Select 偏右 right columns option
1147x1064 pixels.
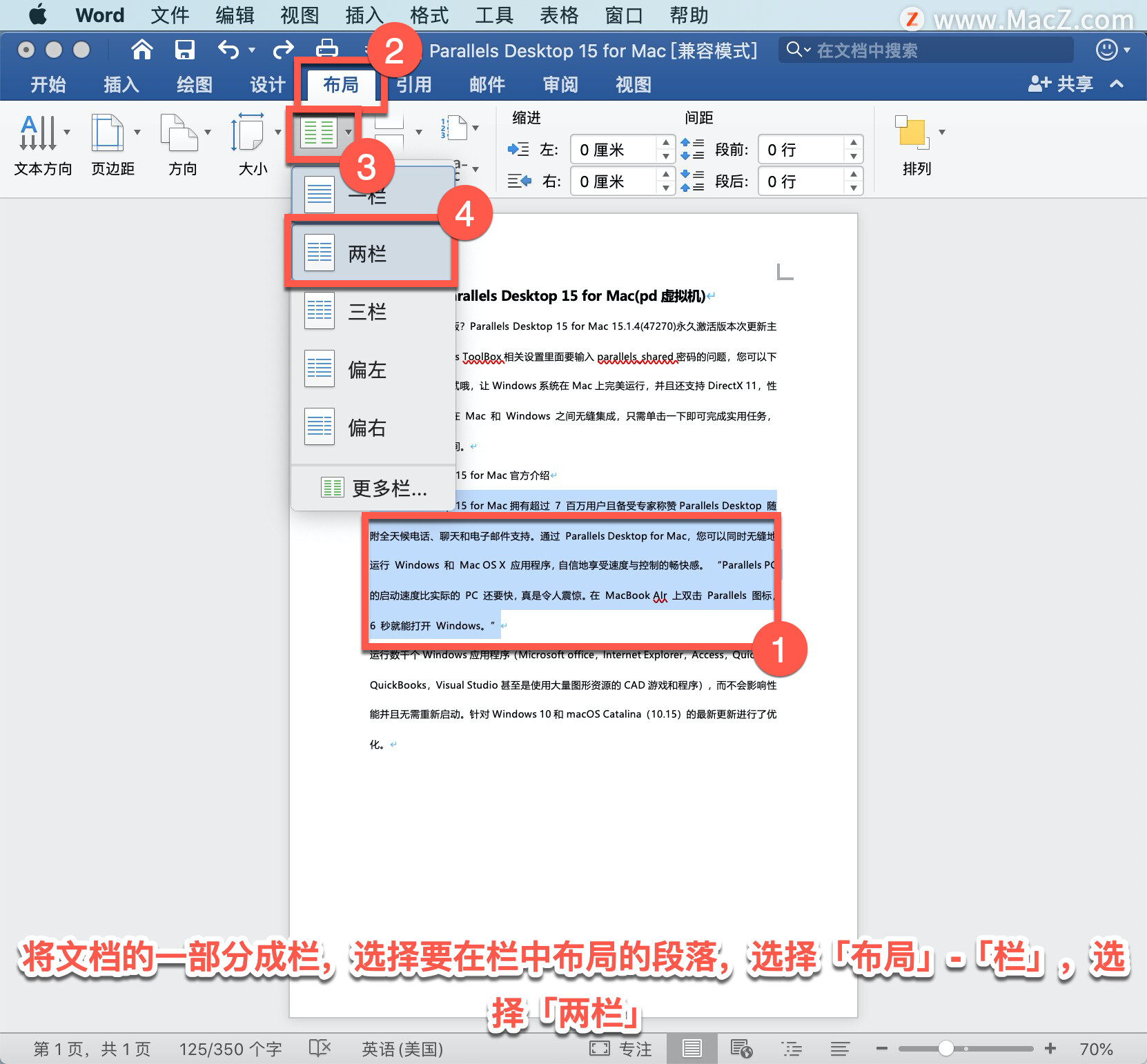pos(373,427)
